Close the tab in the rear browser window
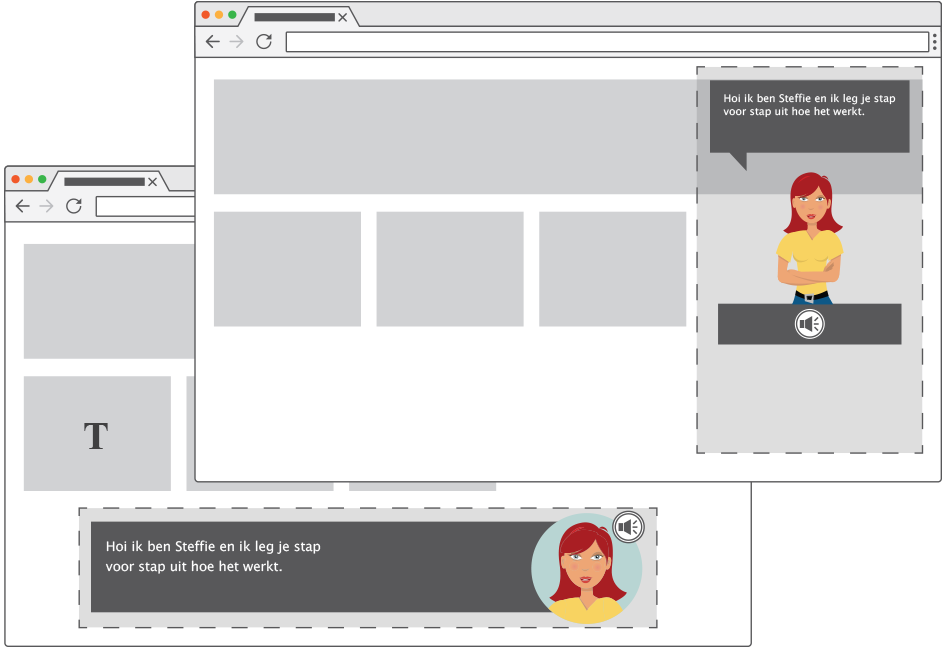The height and width of the screenshot is (655, 945). coord(152,182)
